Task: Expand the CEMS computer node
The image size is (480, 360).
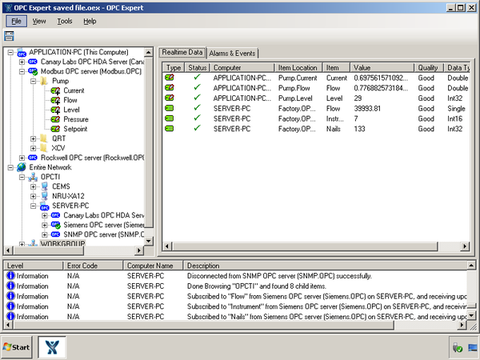Action: pyautogui.click(x=33, y=187)
